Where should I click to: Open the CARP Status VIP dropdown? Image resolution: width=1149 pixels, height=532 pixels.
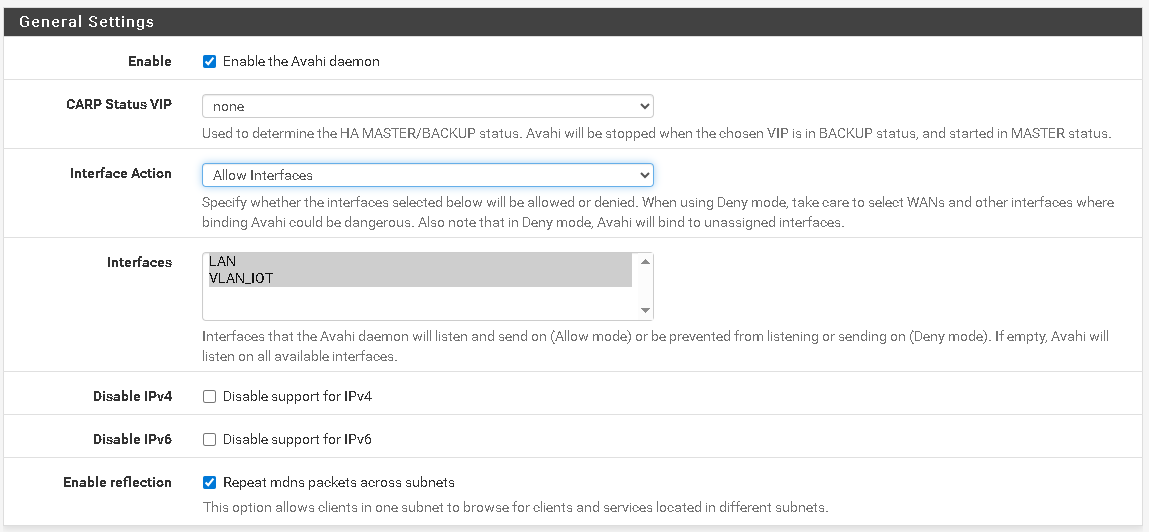coord(427,106)
